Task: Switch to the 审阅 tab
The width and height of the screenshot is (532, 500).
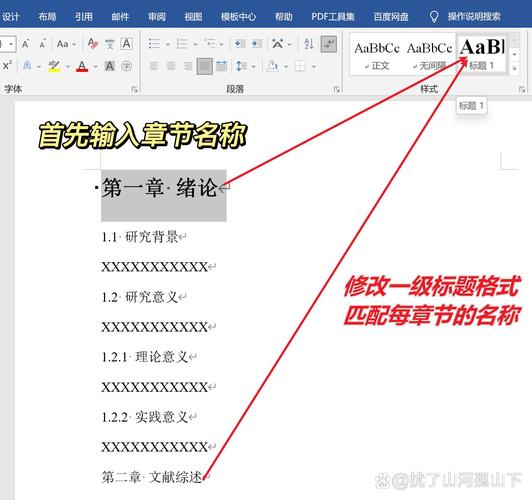Action: tap(157, 16)
